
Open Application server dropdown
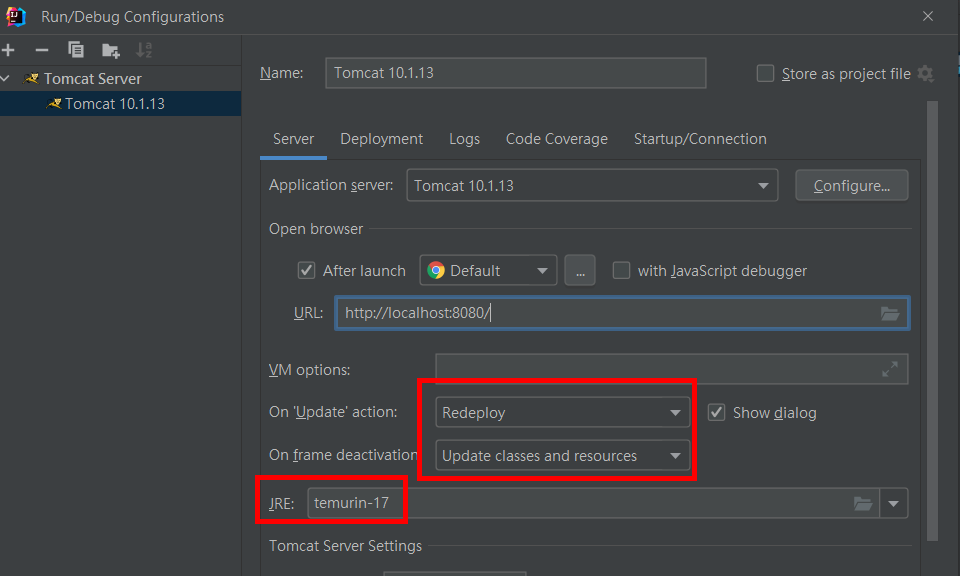[592, 185]
